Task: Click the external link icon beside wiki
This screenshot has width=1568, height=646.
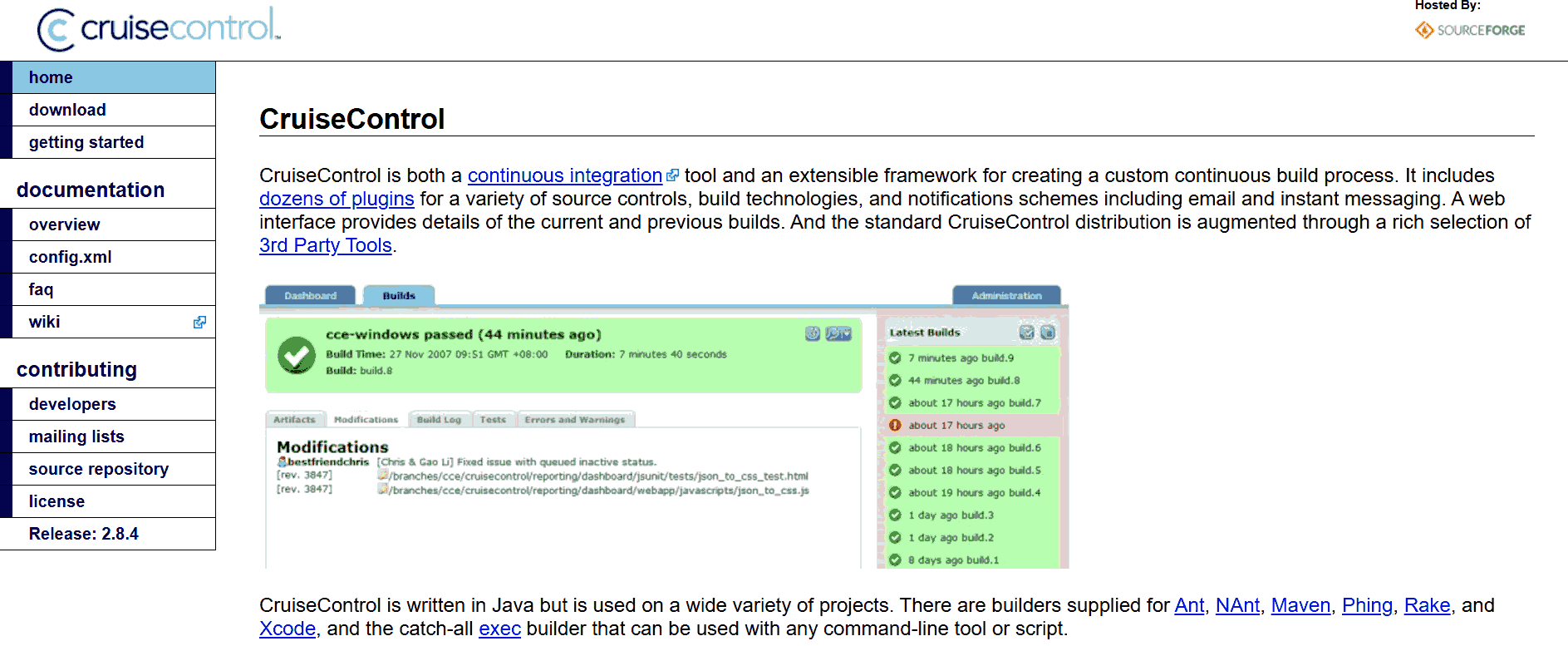Action: click(x=199, y=323)
